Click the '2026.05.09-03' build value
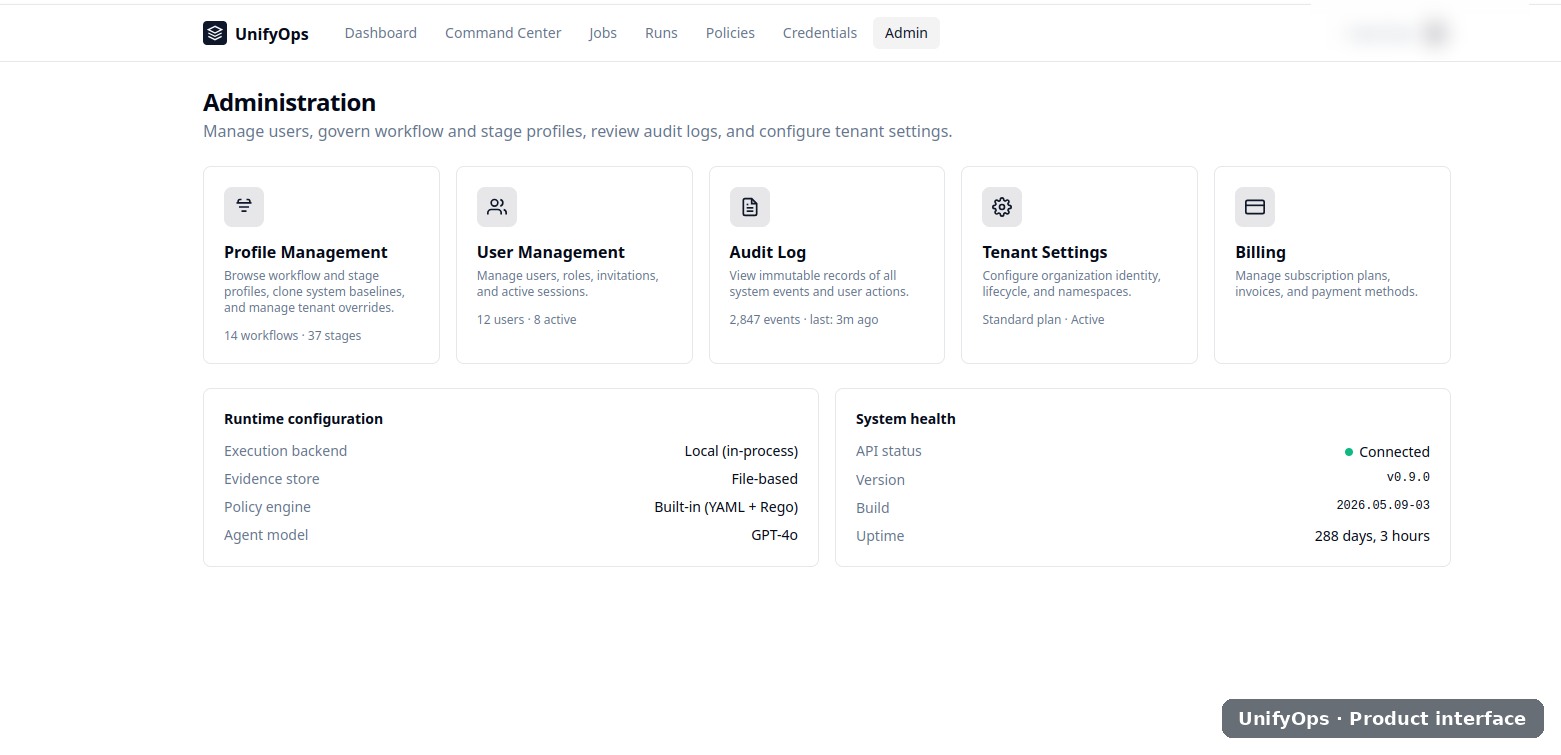Image resolution: width=1561 pixels, height=755 pixels. [x=1383, y=506]
